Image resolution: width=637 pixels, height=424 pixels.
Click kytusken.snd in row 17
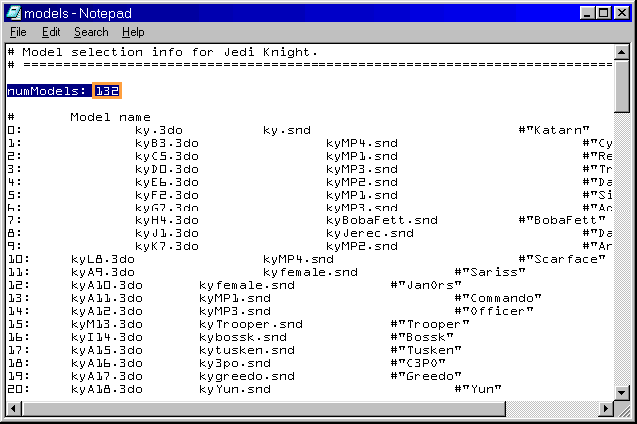[x=247, y=350]
